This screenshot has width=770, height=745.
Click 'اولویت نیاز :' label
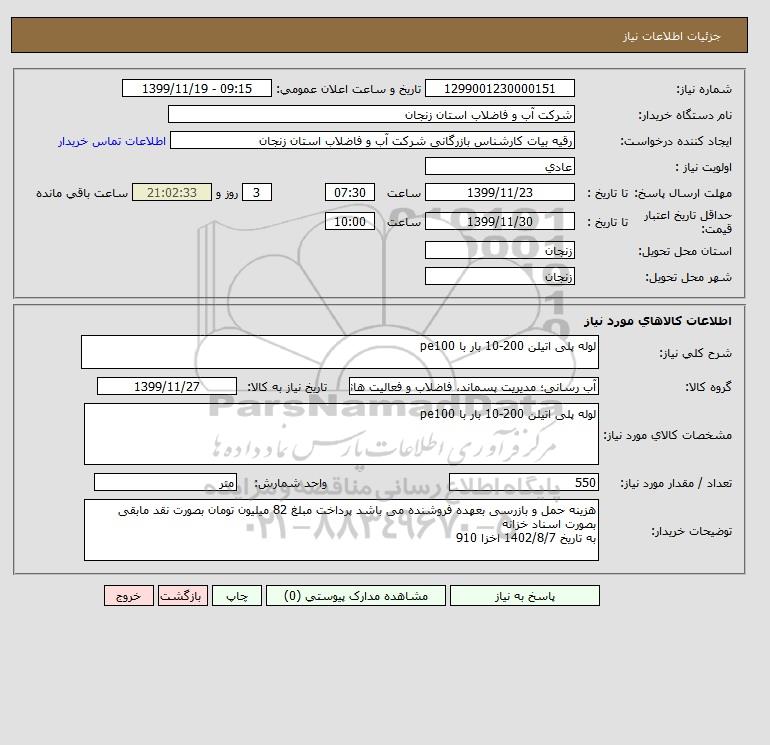[x=704, y=167]
